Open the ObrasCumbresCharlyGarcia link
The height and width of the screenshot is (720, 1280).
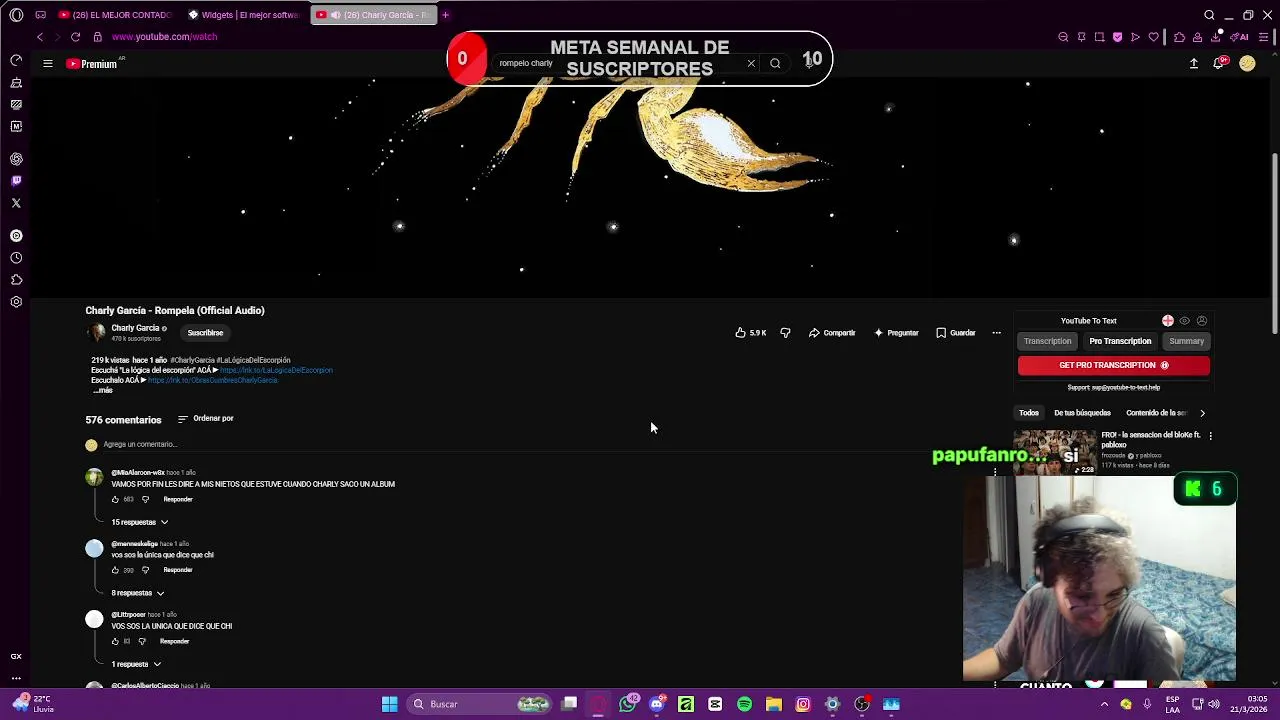(x=212, y=380)
